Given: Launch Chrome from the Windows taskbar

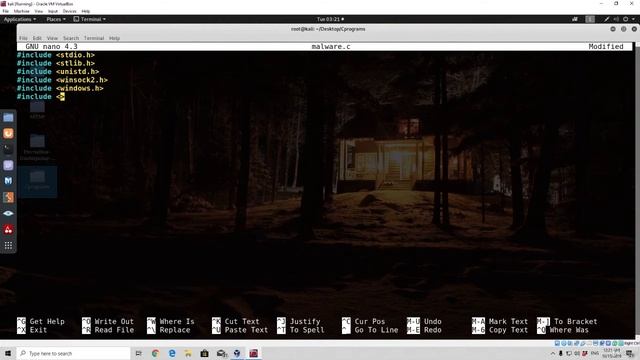Looking at the screenshot, I should (x=155, y=353).
